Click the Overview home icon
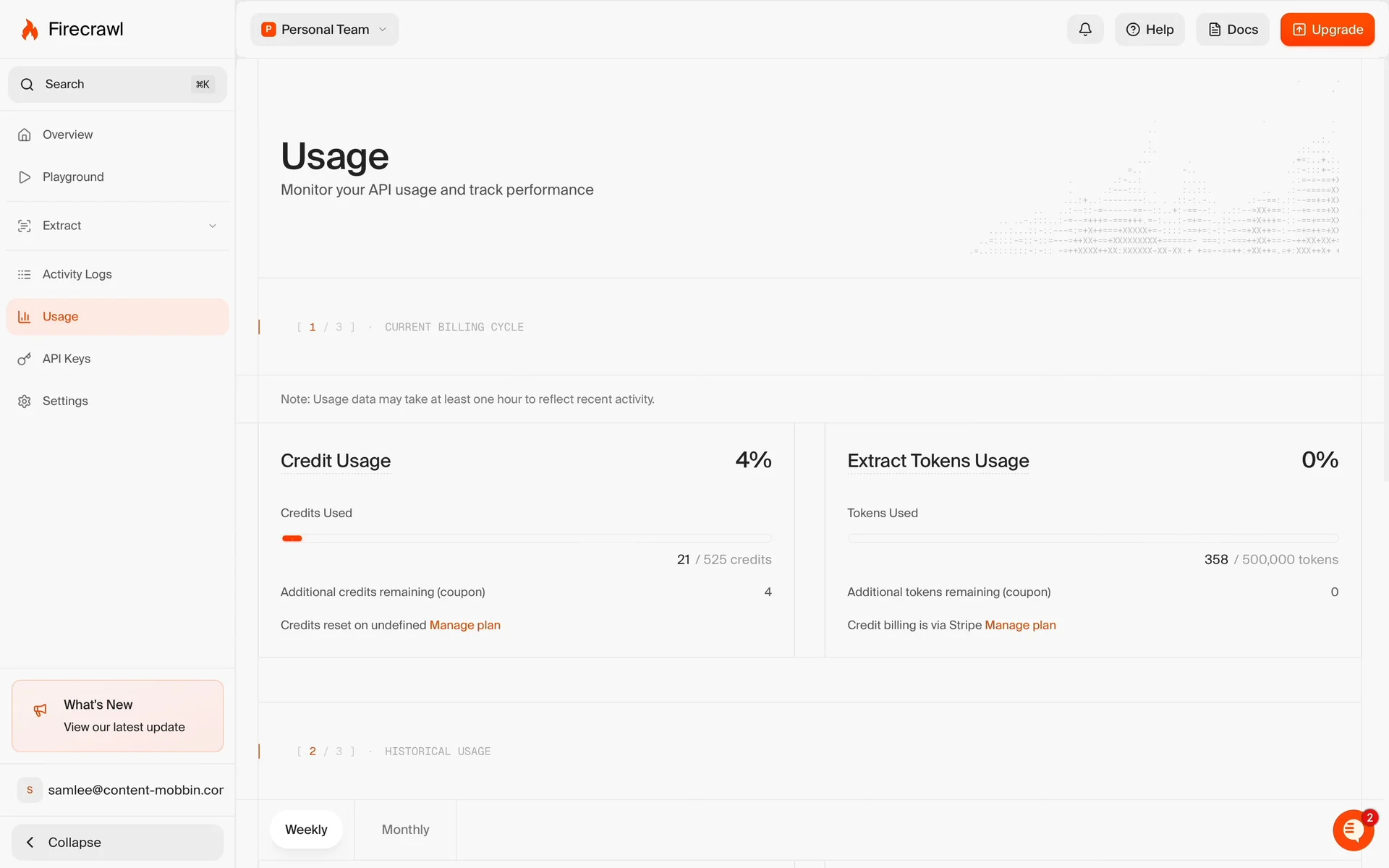The height and width of the screenshot is (868, 1389). pyautogui.click(x=25, y=135)
